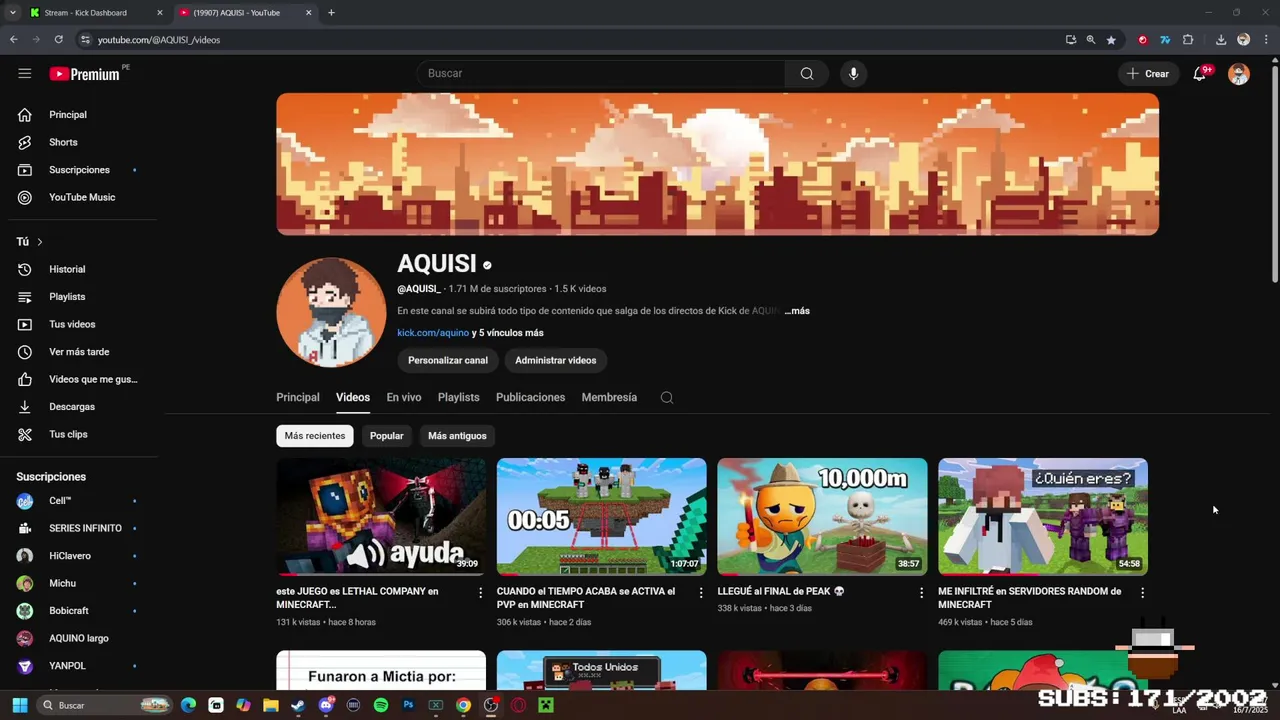The height and width of the screenshot is (720, 1280).
Task: Open new Chrome tab with plus button
Action: click(331, 13)
